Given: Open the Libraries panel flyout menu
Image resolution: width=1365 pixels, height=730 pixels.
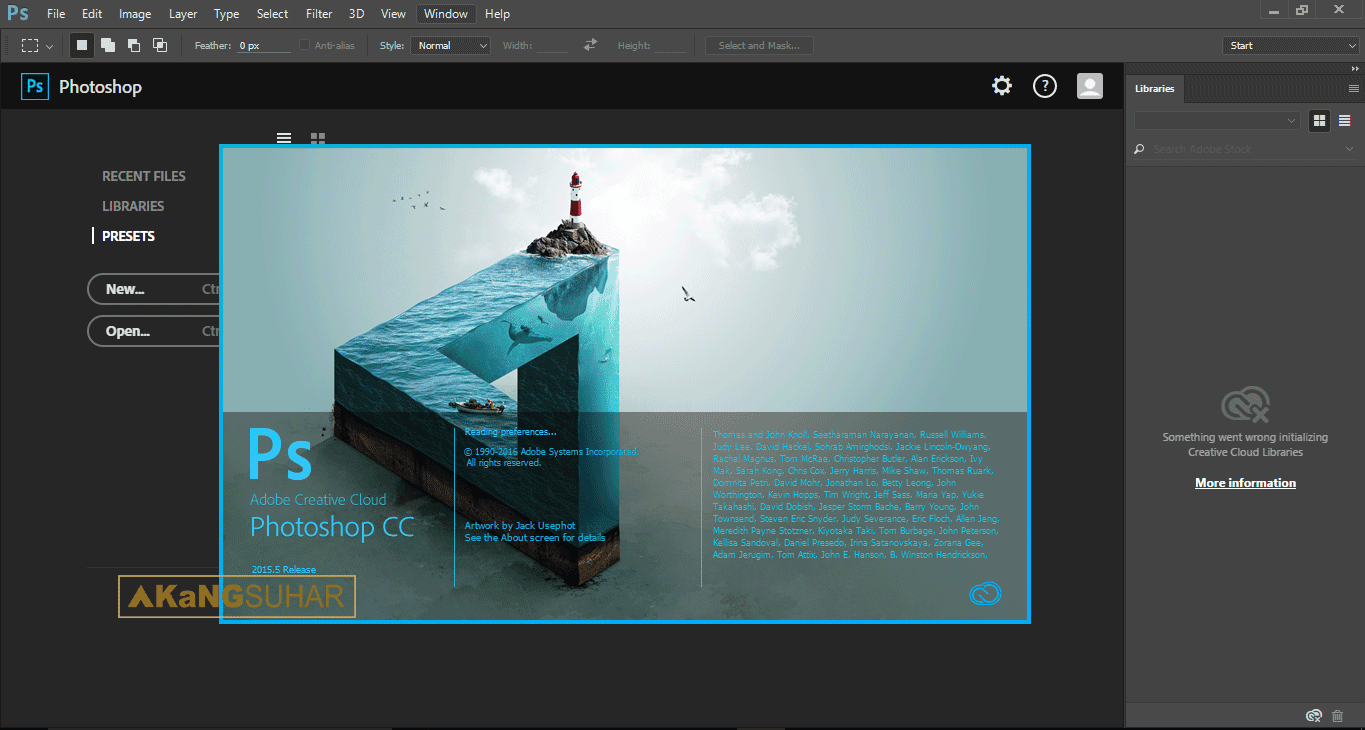Looking at the screenshot, I should click(x=1354, y=89).
